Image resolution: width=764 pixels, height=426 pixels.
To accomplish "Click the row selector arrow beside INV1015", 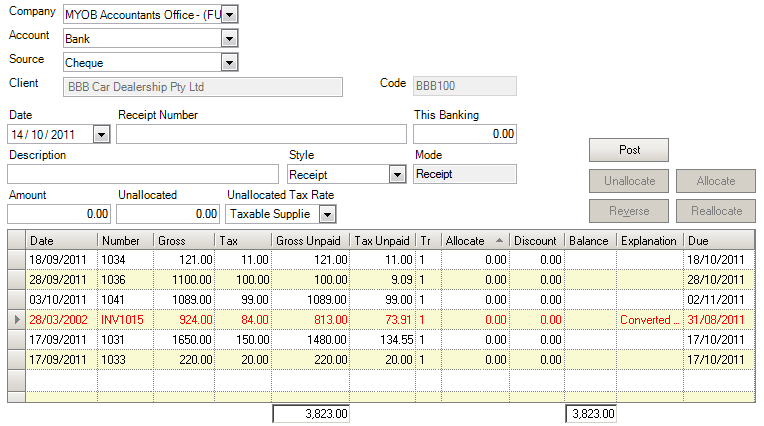I will (x=15, y=320).
